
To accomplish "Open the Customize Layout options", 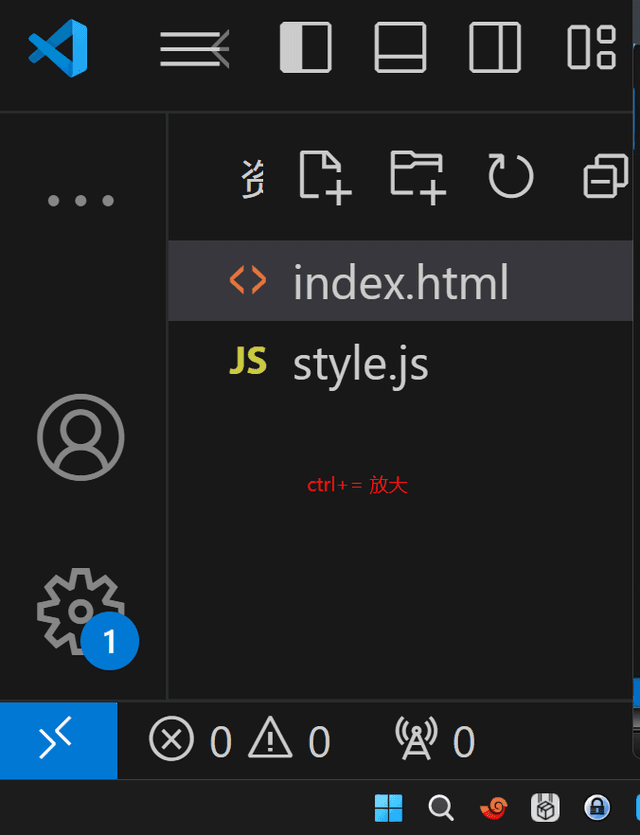I will [591, 48].
